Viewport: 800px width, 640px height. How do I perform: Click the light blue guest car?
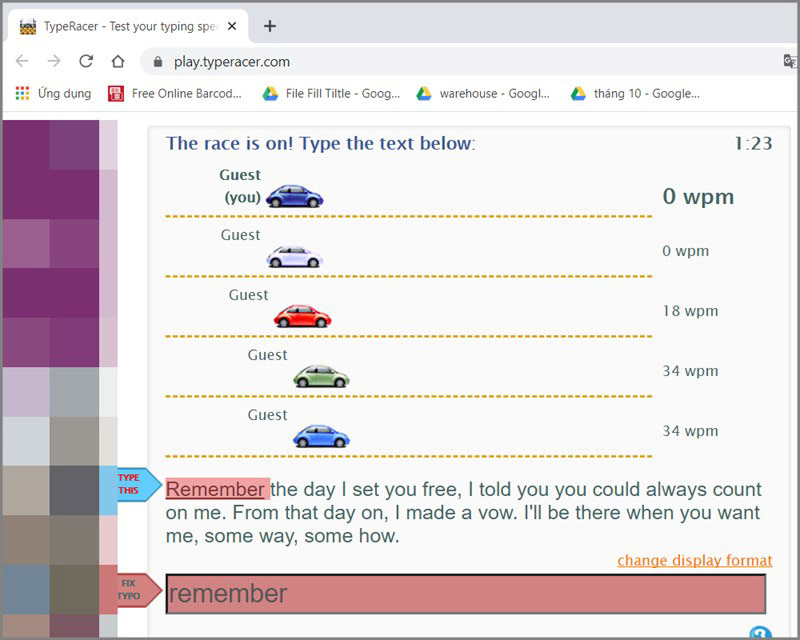point(321,437)
